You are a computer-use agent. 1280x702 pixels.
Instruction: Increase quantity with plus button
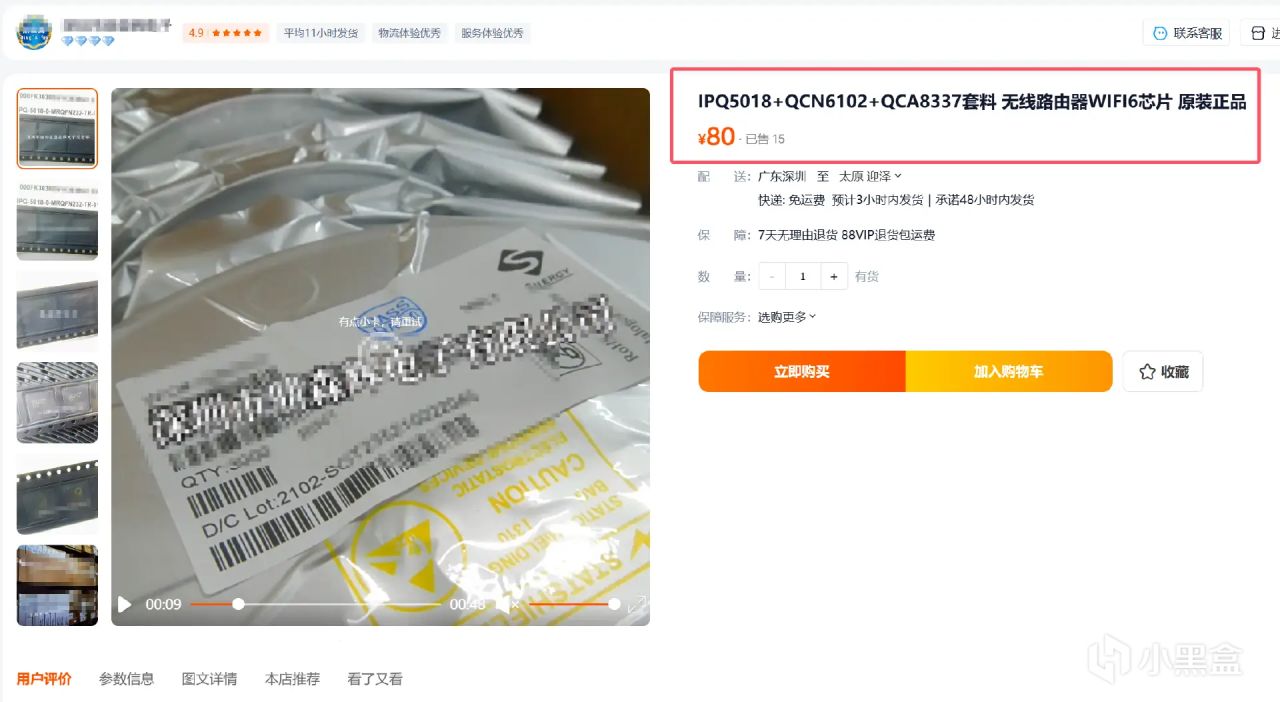coord(834,276)
